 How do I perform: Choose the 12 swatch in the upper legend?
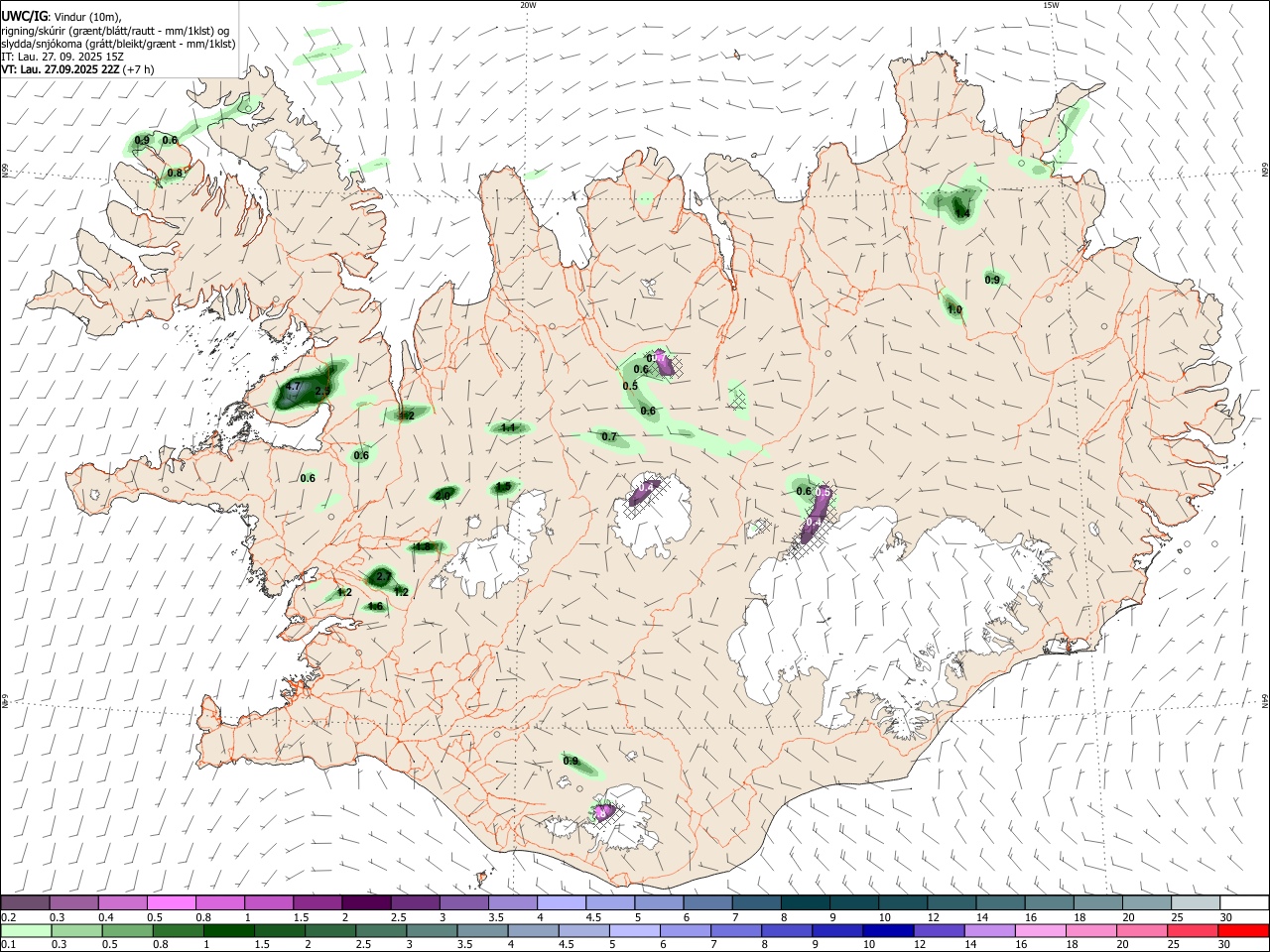click(952, 903)
